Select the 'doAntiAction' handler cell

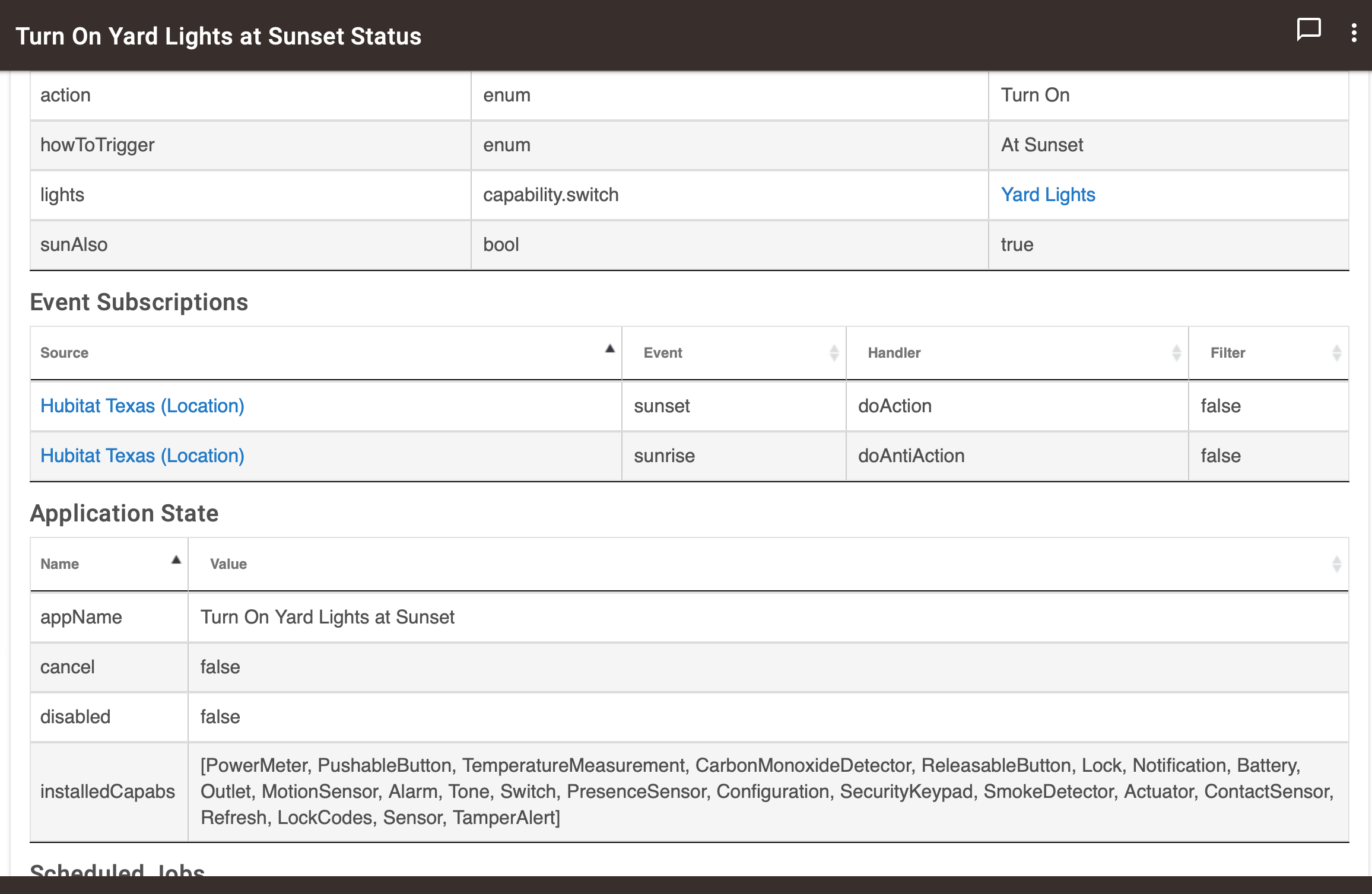click(1017, 456)
